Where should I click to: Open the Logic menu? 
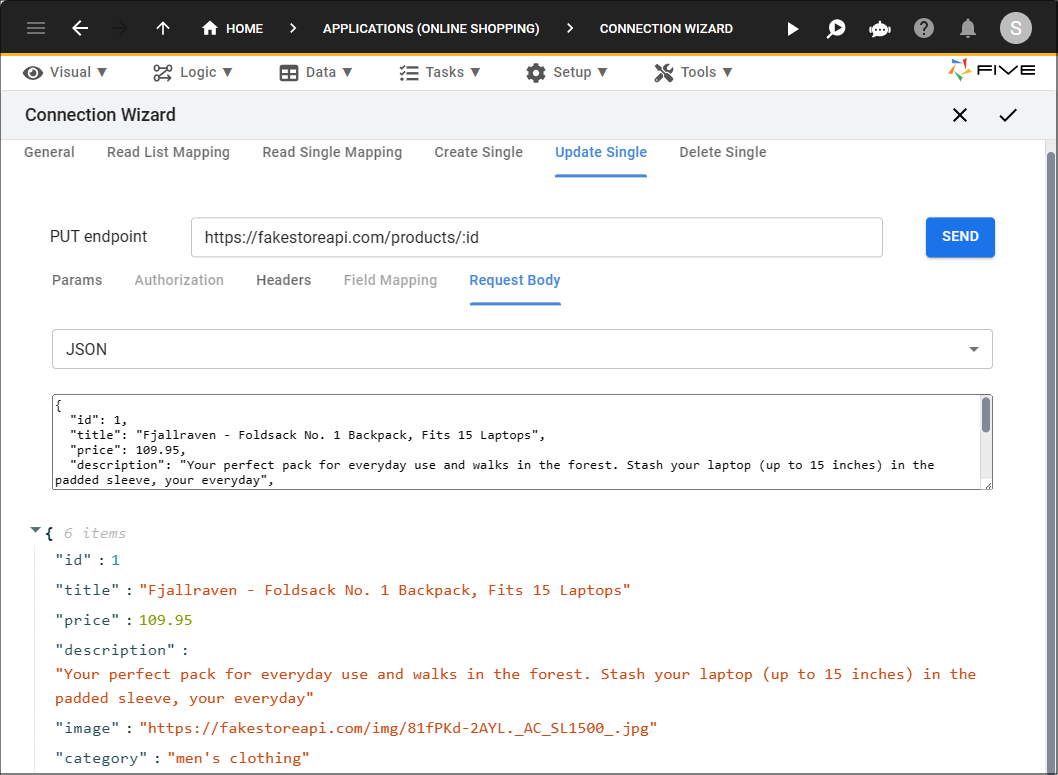193,73
